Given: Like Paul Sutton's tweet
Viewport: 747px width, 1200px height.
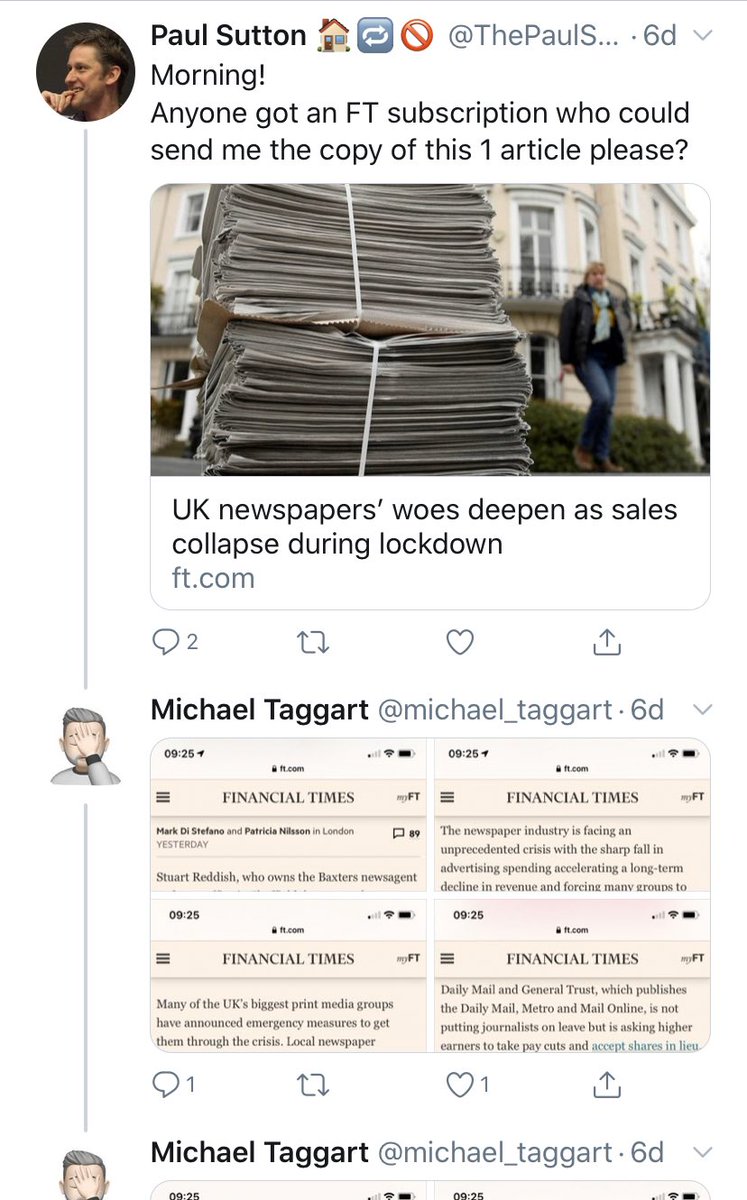Looking at the screenshot, I should click(x=459, y=642).
